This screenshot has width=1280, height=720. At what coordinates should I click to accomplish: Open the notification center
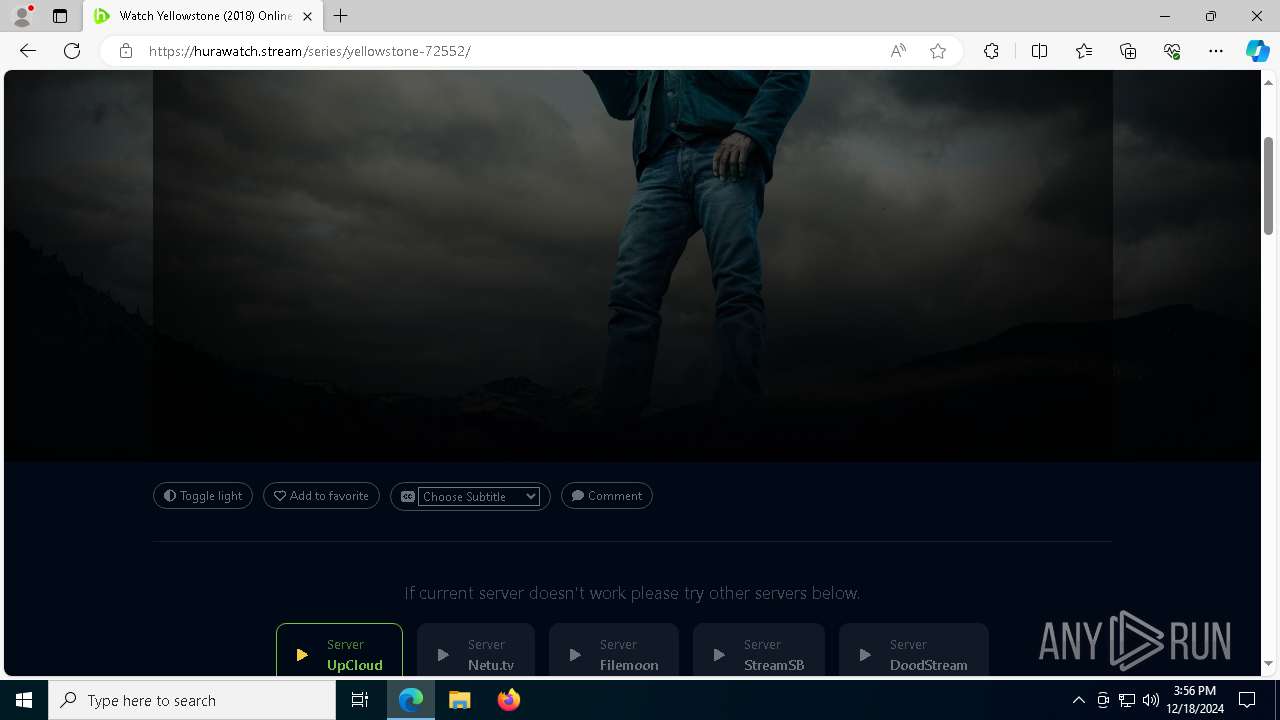click(1247, 700)
